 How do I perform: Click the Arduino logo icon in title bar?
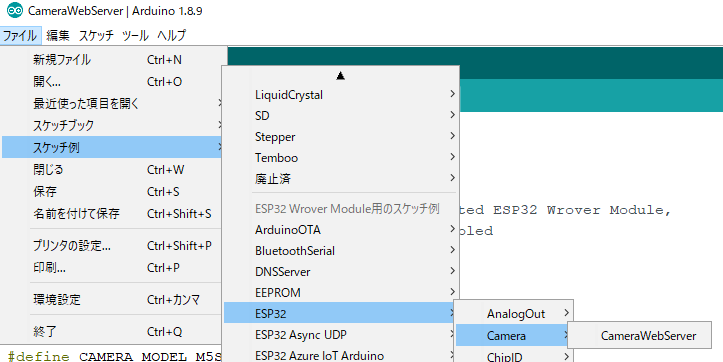tap(15, 10)
